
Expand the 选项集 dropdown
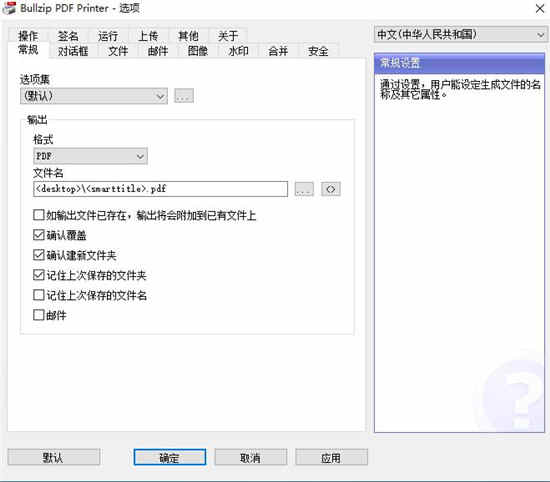[x=94, y=96]
